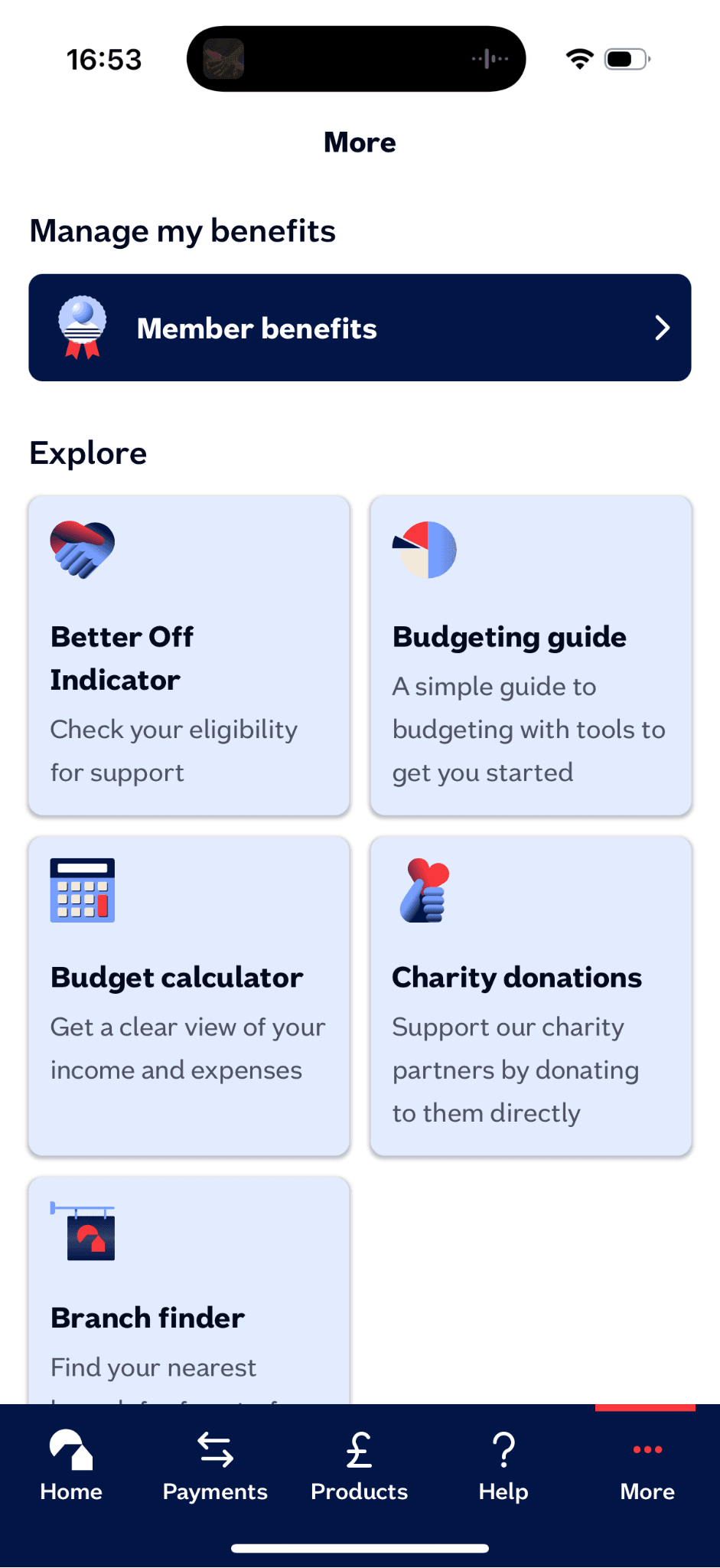720x1568 pixels.
Task: Tap the Home tab house icon
Action: 71,1449
